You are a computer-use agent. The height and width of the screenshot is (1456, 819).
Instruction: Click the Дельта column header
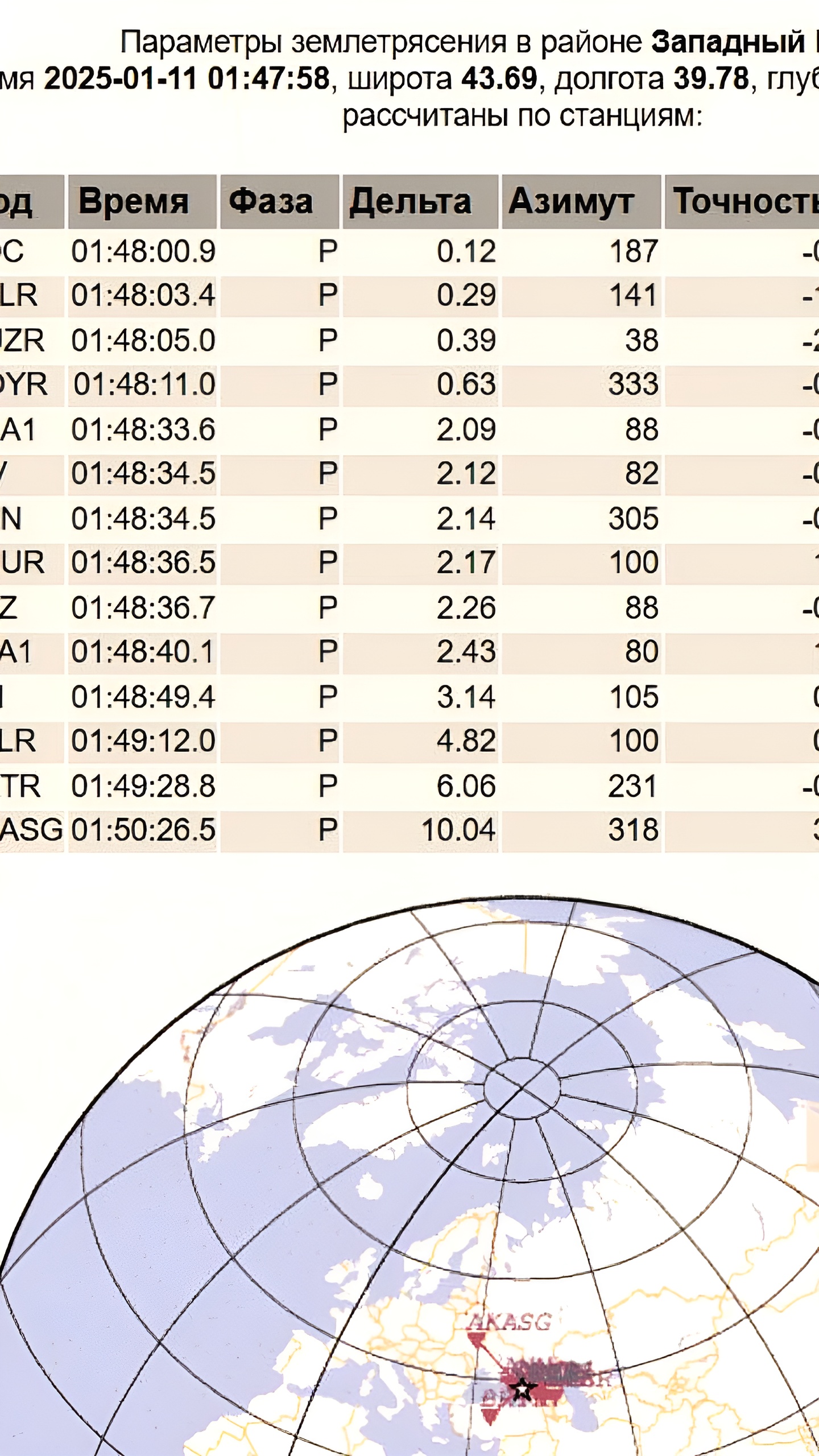tap(420, 201)
